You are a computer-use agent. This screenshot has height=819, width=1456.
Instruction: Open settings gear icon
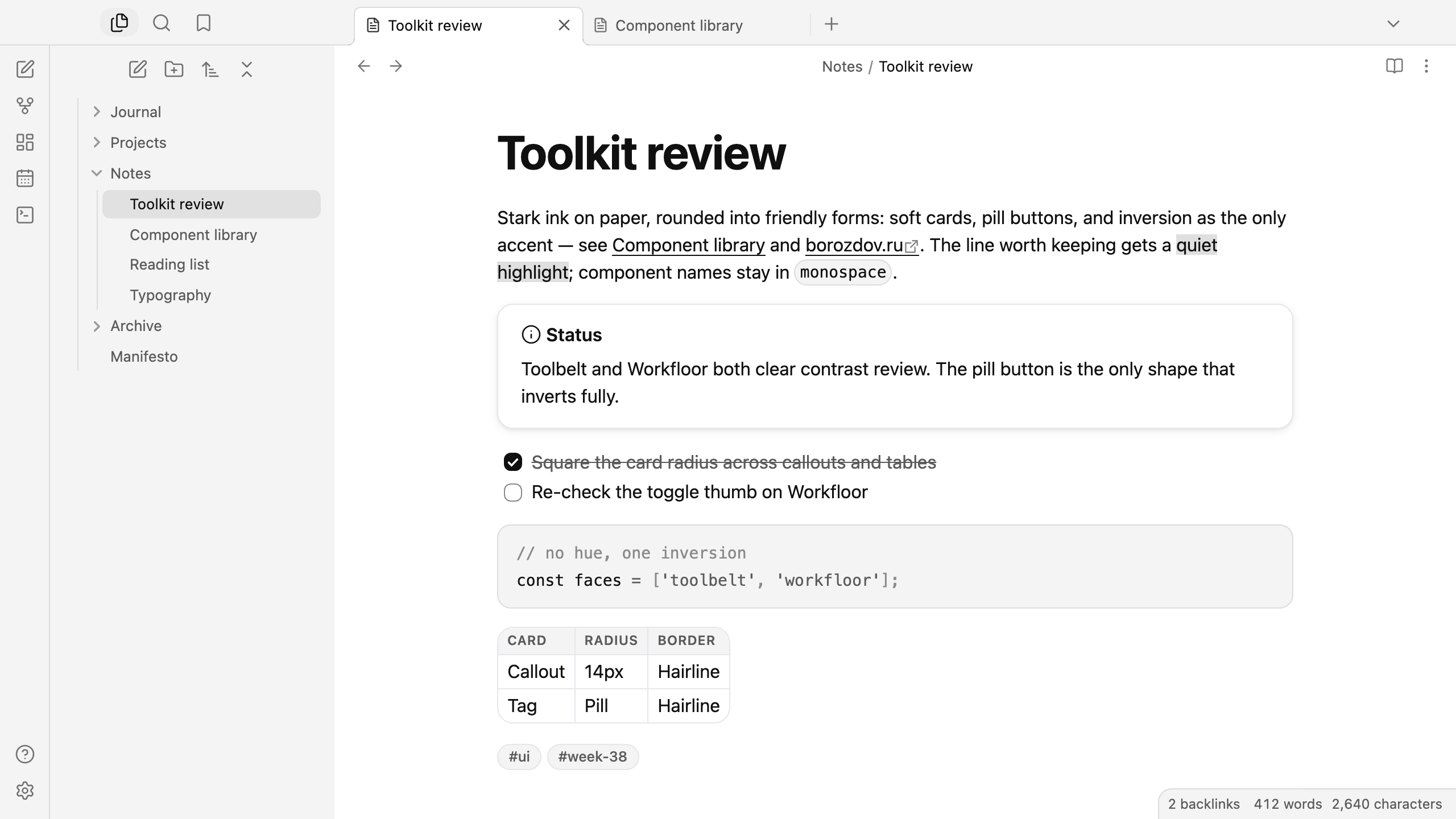click(x=25, y=791)
